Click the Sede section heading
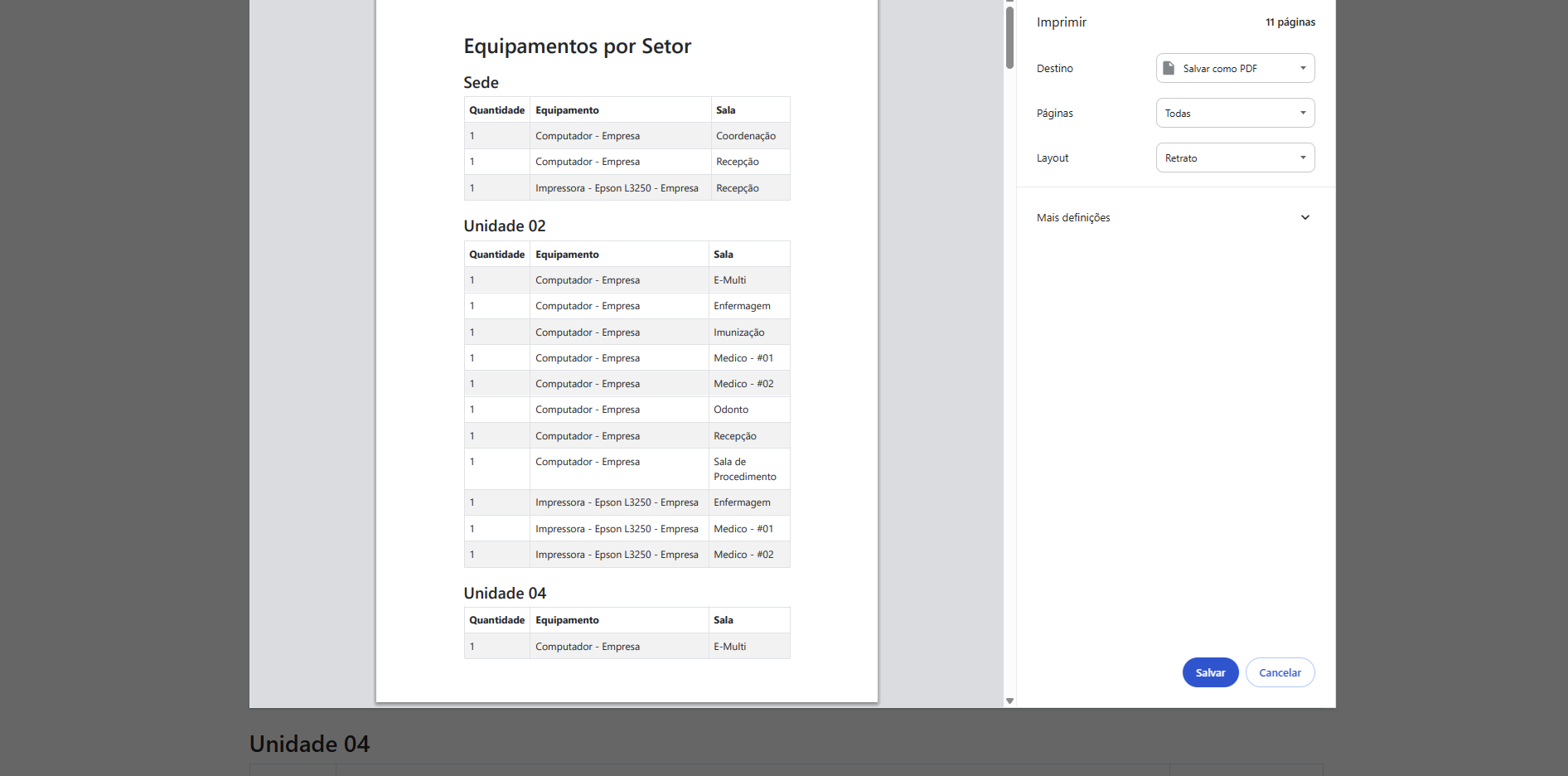Viewport: 1568px width, 776px height. (x=481, y=82)
